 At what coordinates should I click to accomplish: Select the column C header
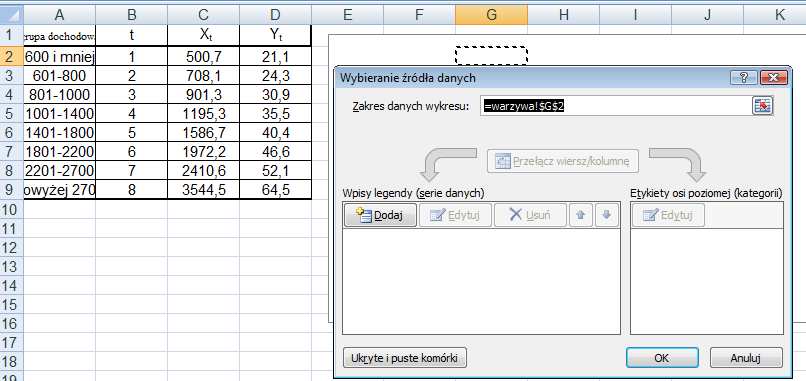(x=203, y=15)
